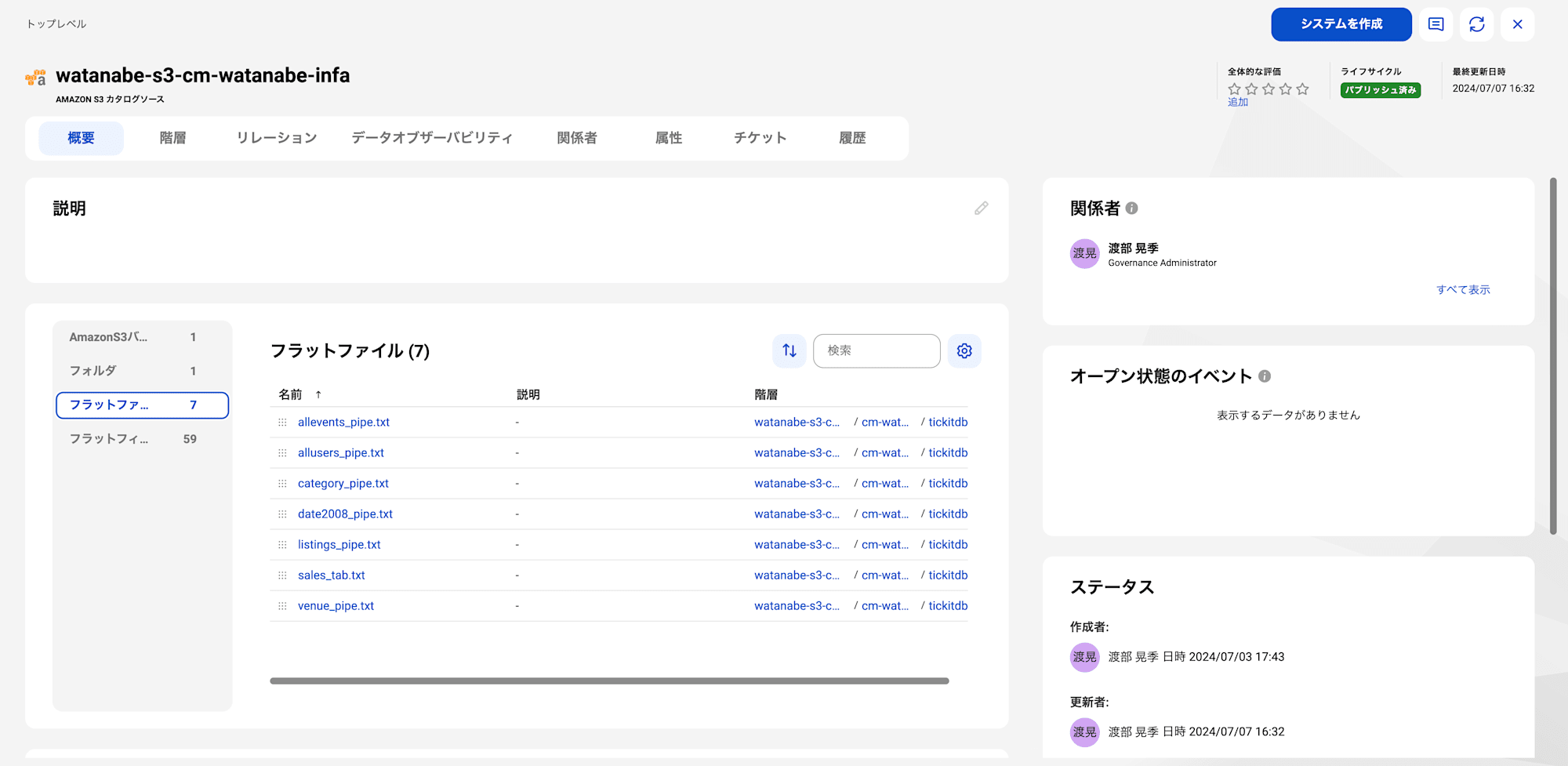This screenshot has height=766, width=1568.
Task: Switch to the 概要 tab
Action: click(81, 138)
